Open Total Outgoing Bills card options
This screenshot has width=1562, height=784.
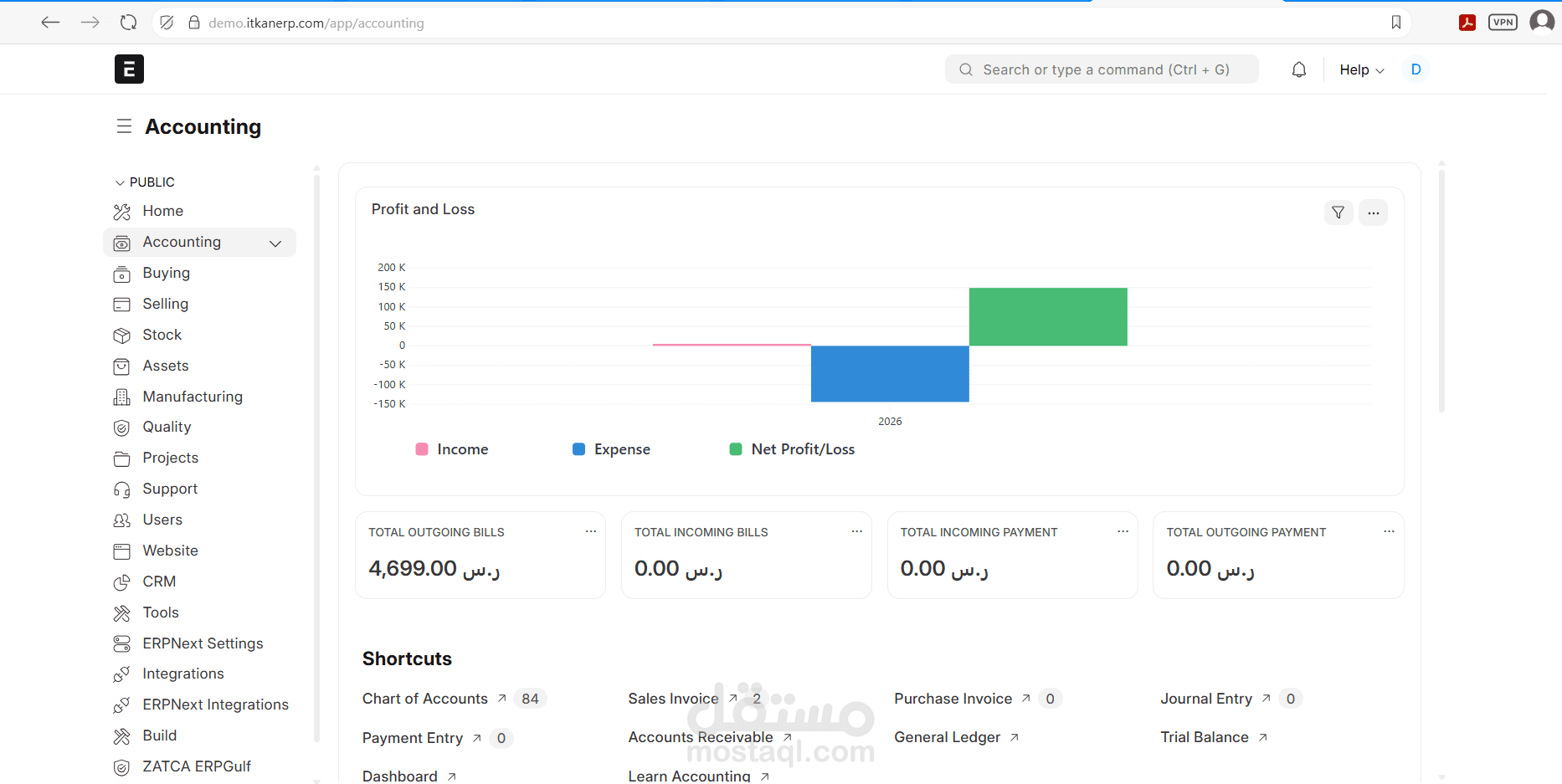[x=591, y=532]
